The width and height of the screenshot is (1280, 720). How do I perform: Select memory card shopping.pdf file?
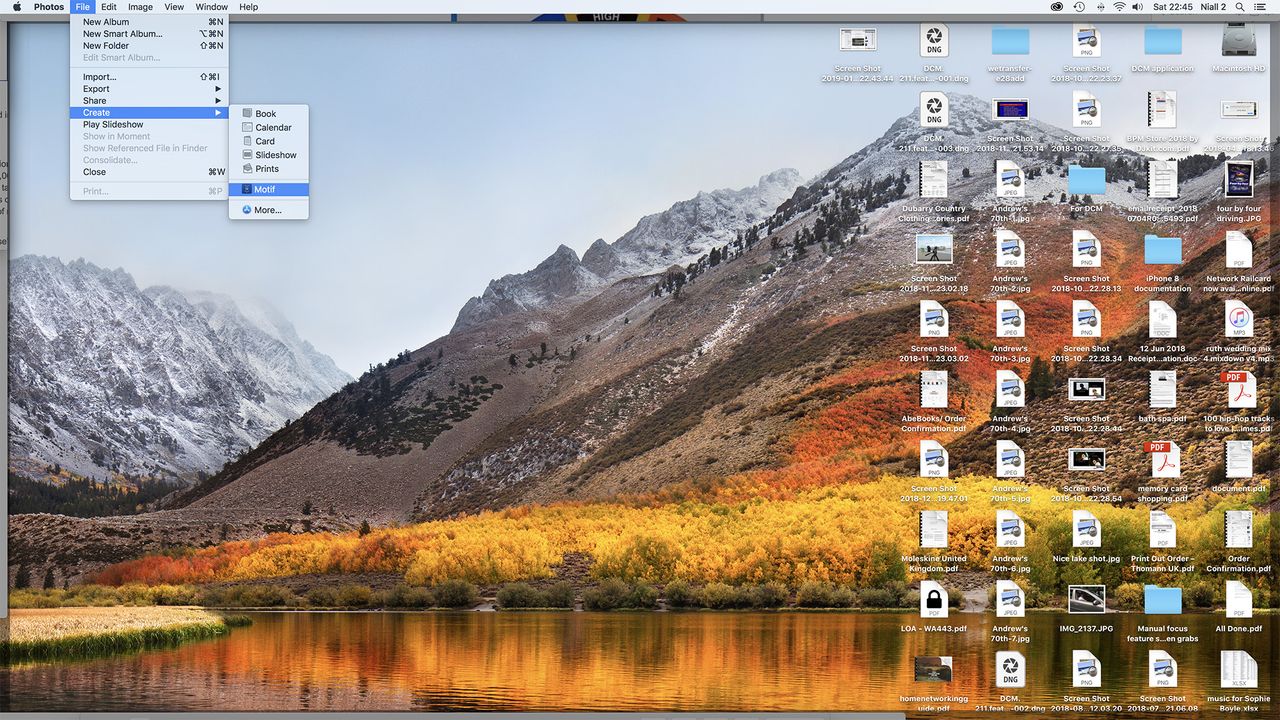click(1162, 459)
